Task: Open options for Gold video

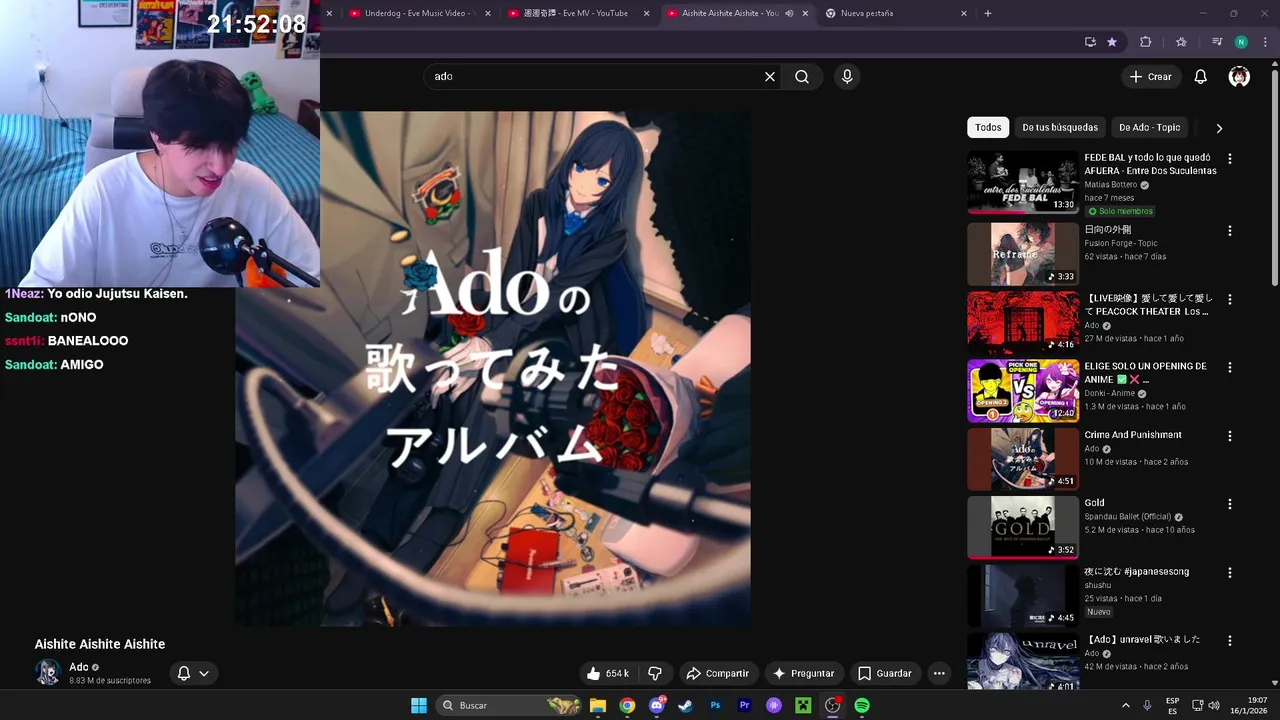Action: [1230, 504]
